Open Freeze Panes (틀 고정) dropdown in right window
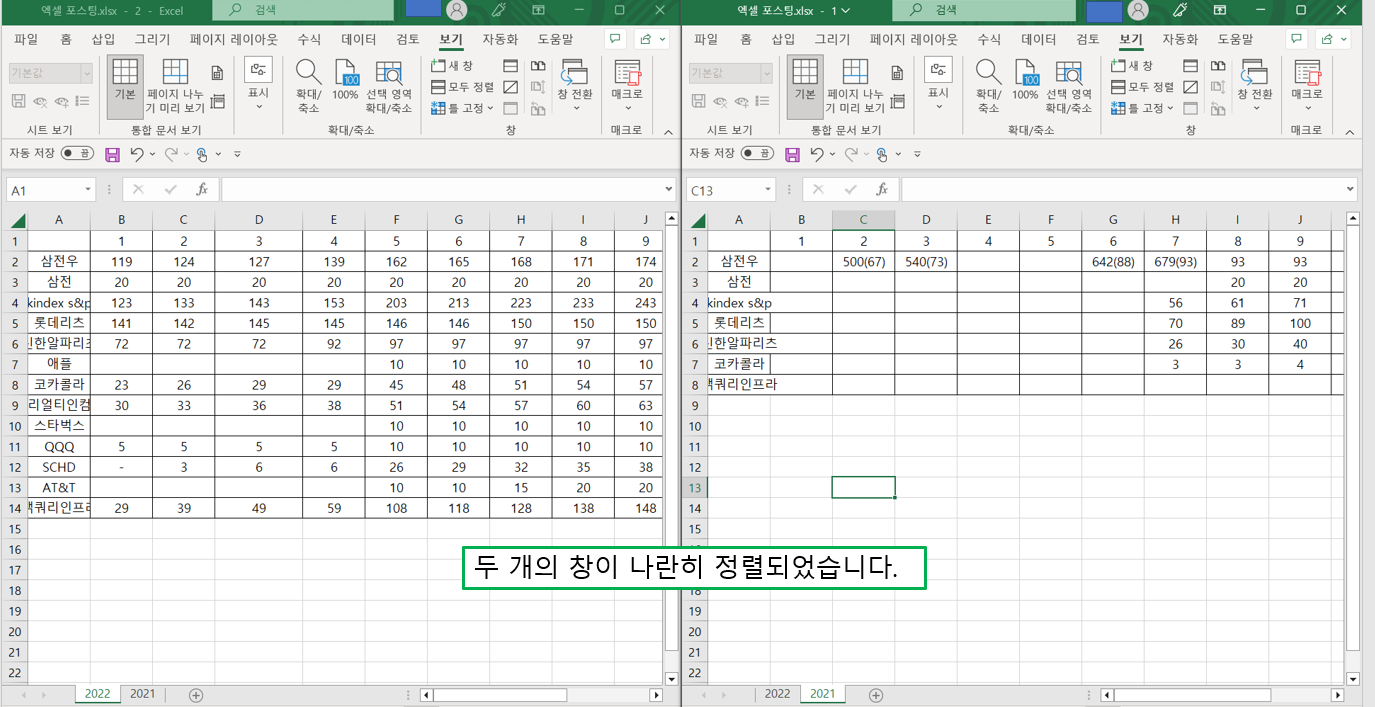Viewport: 1375px width, 707px height. pos(1143,108)
